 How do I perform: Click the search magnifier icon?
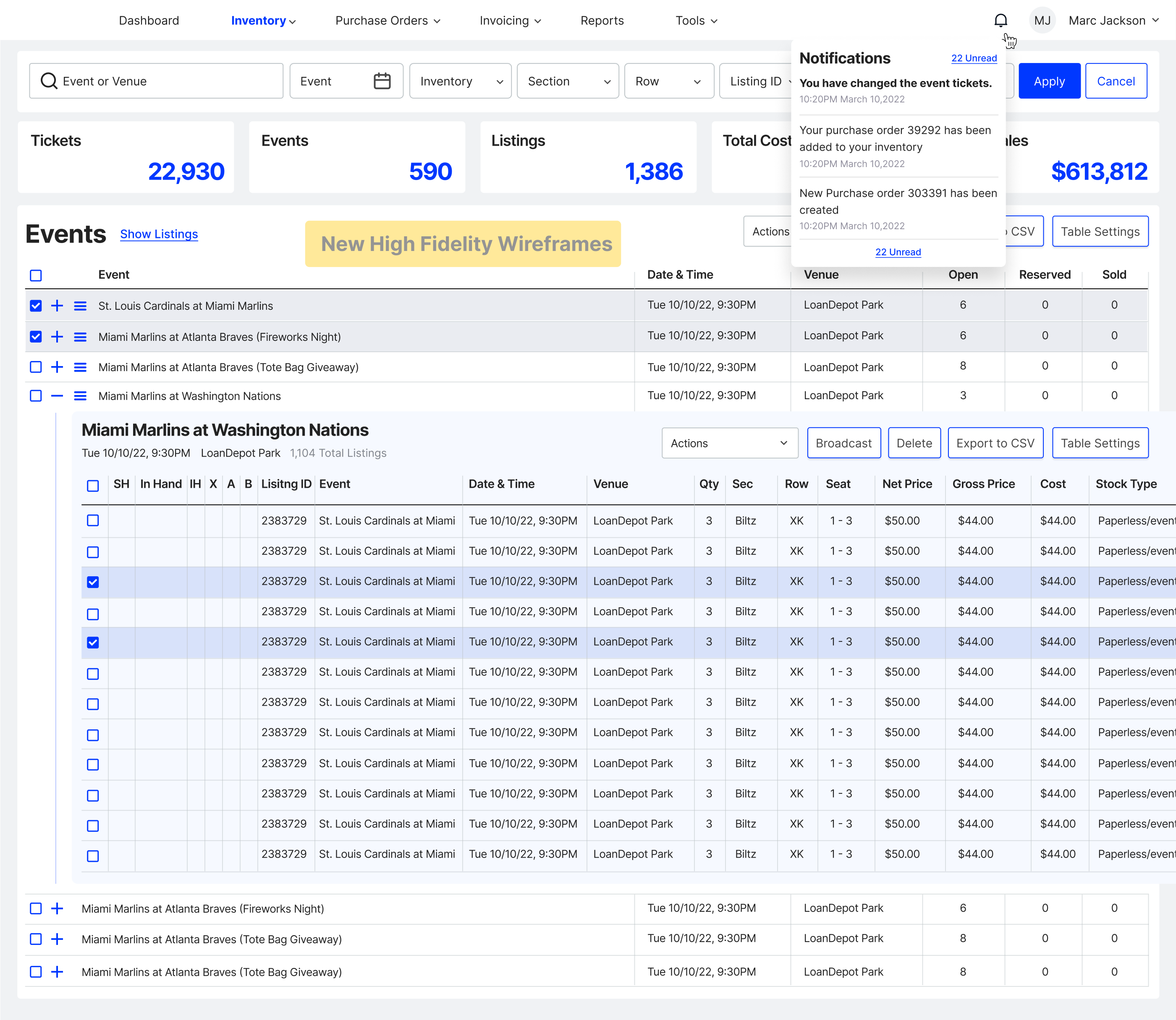[49, 81]
